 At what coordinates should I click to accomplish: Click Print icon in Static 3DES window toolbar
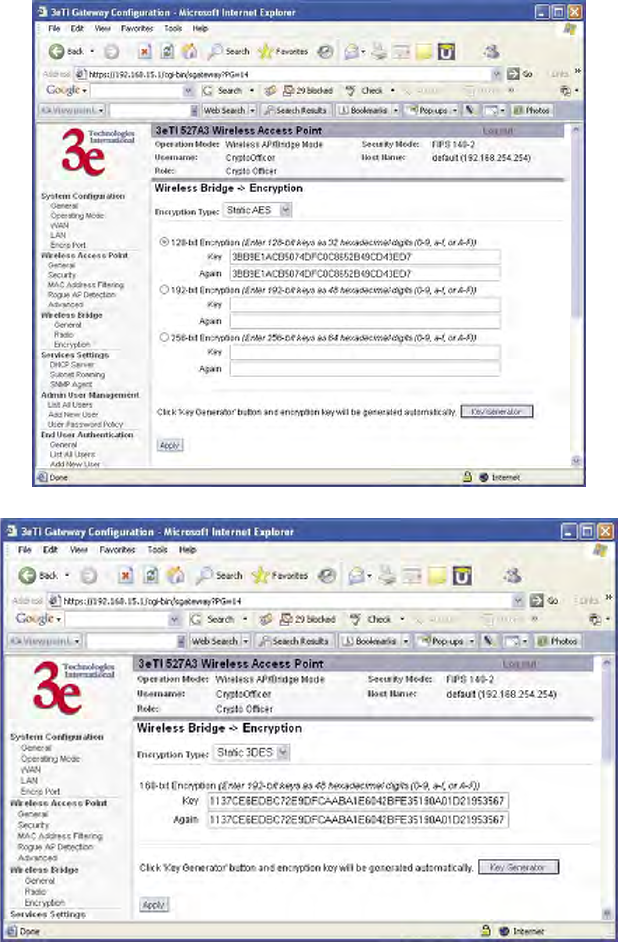(x=388, y=576)
